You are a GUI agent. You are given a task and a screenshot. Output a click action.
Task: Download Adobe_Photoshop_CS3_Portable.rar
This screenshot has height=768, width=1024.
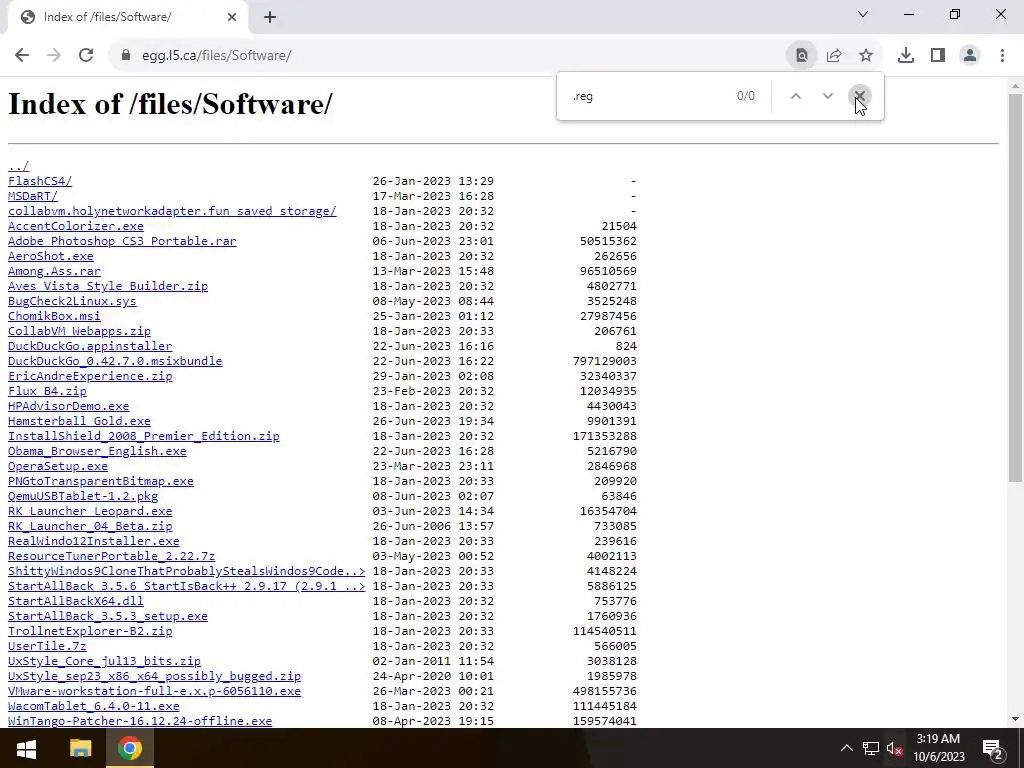point(122,241)
